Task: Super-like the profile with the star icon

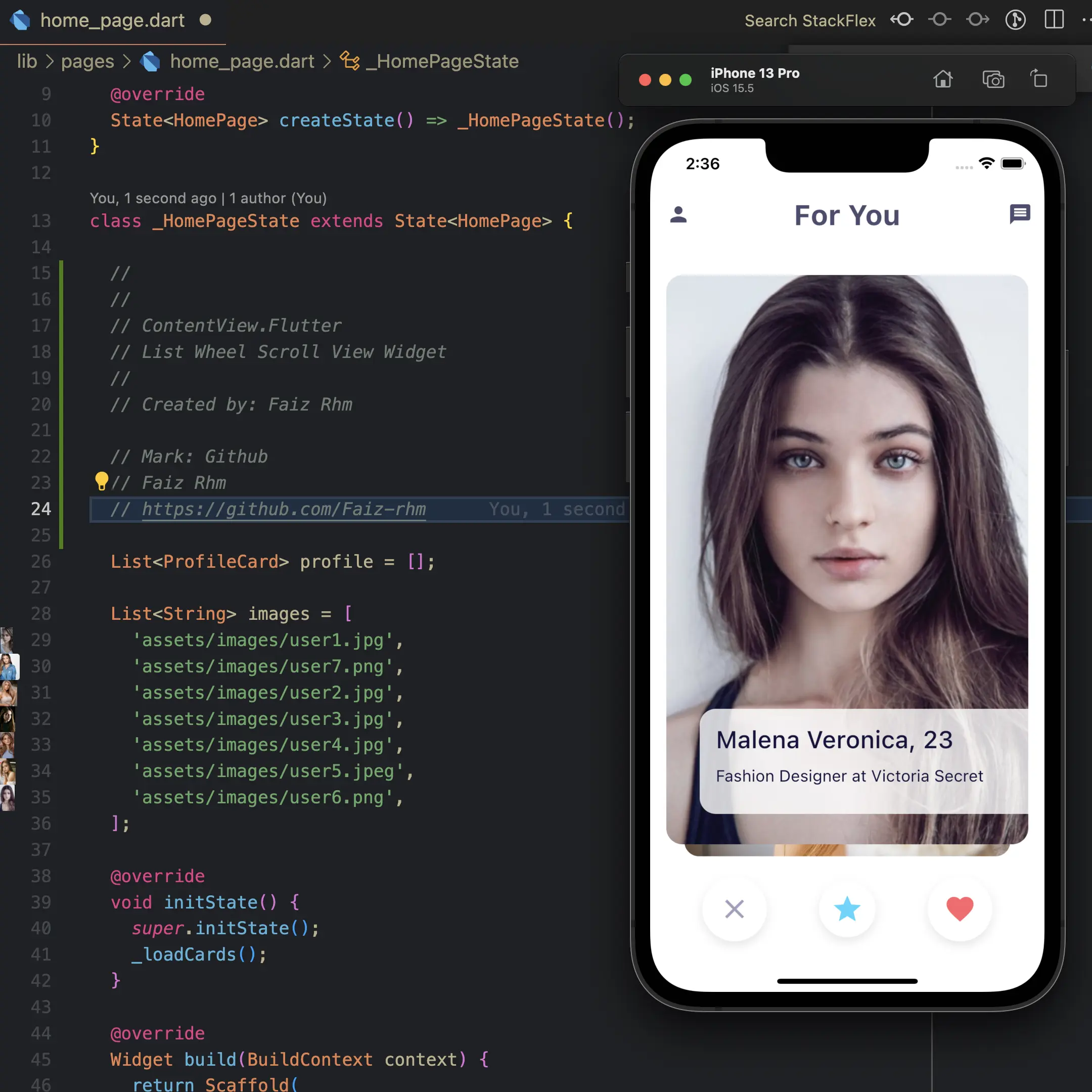Action: tap(846, 909)
